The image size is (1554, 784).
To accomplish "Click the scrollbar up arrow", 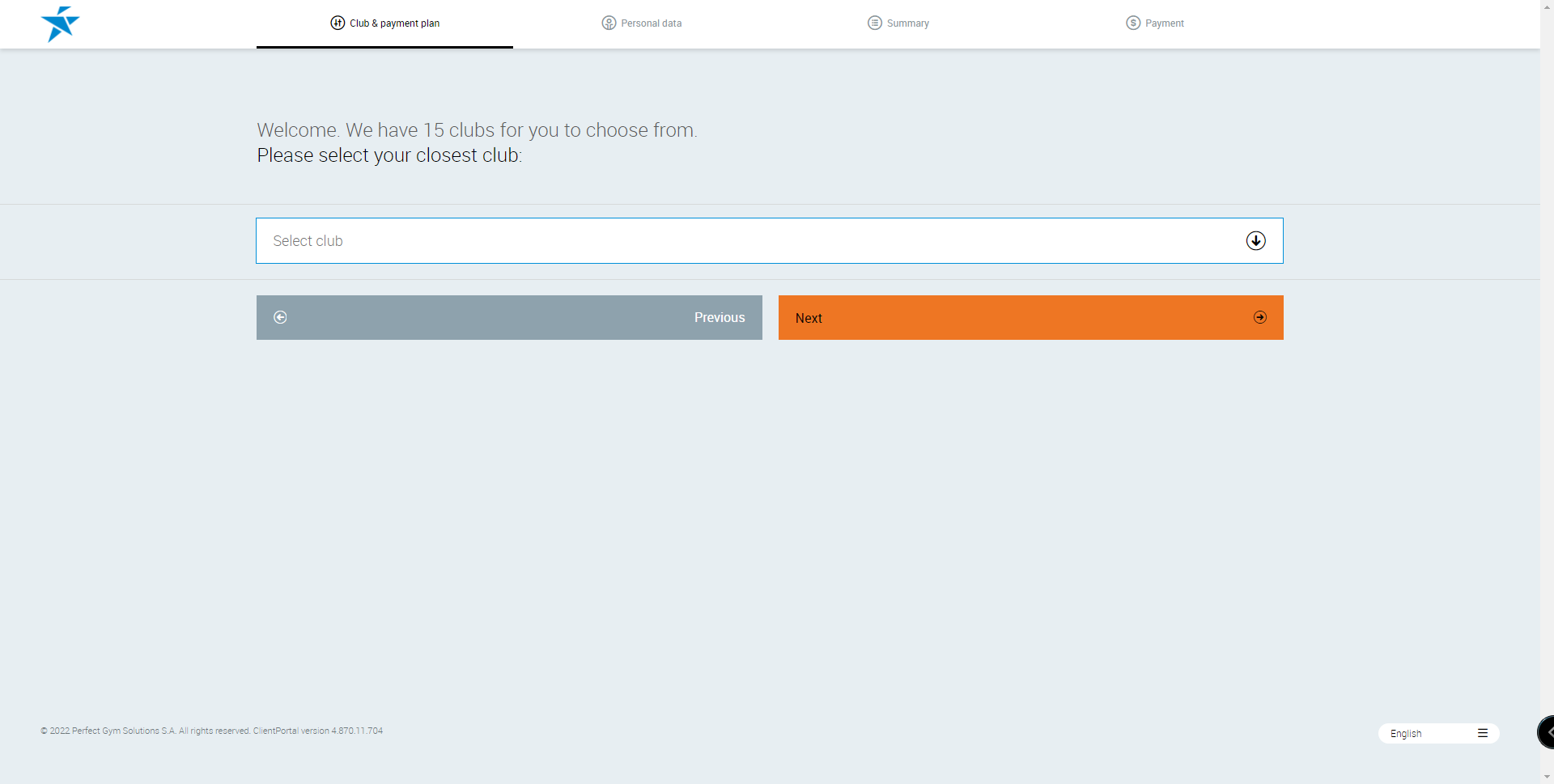I will (1547, 6).
